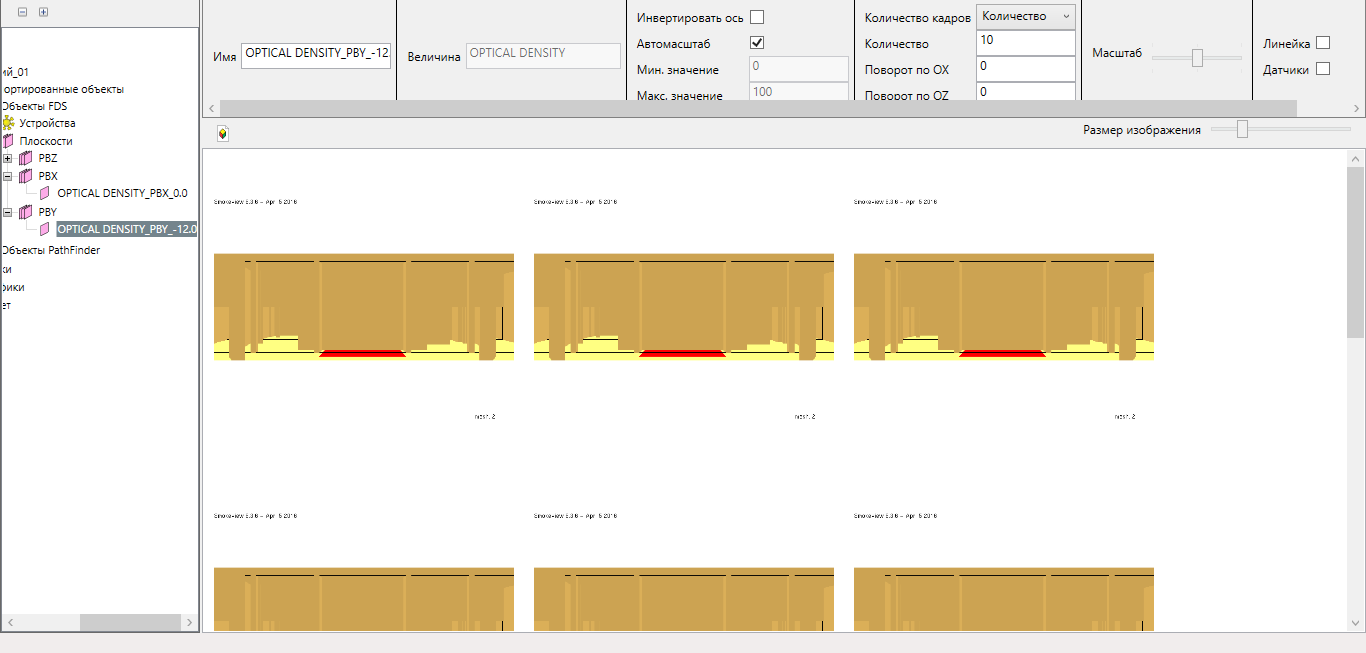Click the Поворот по OZ input field
1366x653 pixels.
click(x=1026, y=91)
